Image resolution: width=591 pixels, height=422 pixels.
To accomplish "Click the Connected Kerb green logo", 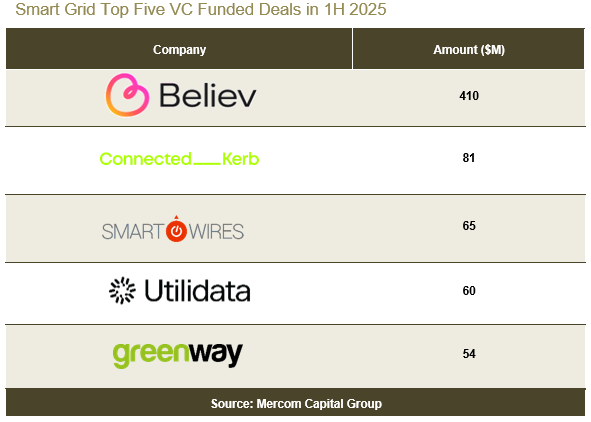I will (179, 159).
